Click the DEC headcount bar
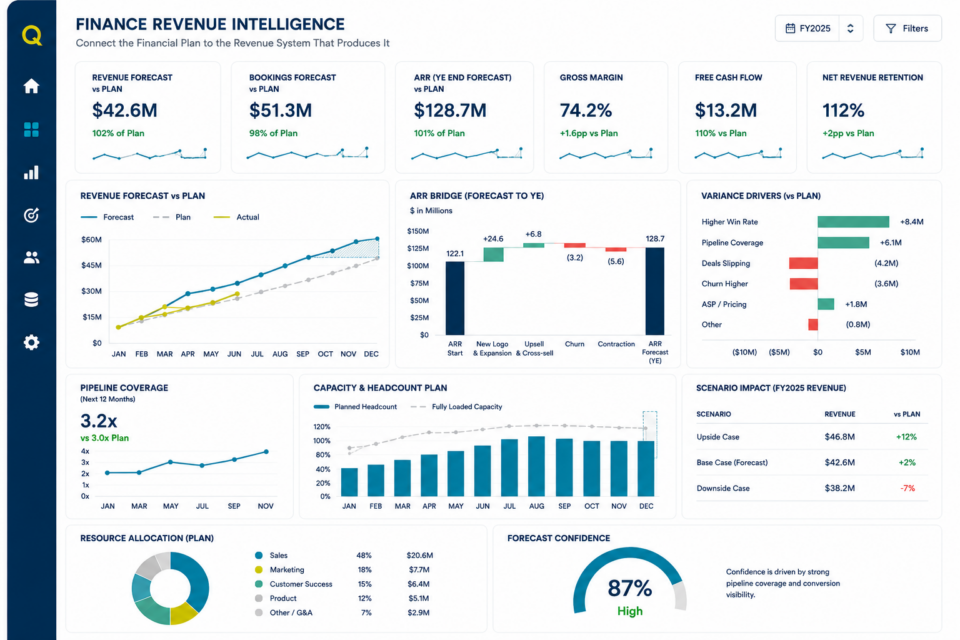960x640 pixels. click(646, 469)
